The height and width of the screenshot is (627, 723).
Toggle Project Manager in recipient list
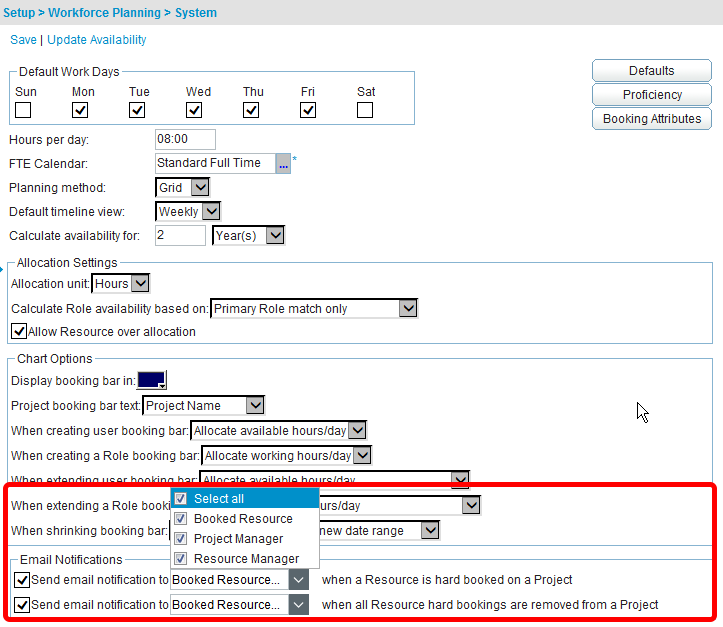181,538
